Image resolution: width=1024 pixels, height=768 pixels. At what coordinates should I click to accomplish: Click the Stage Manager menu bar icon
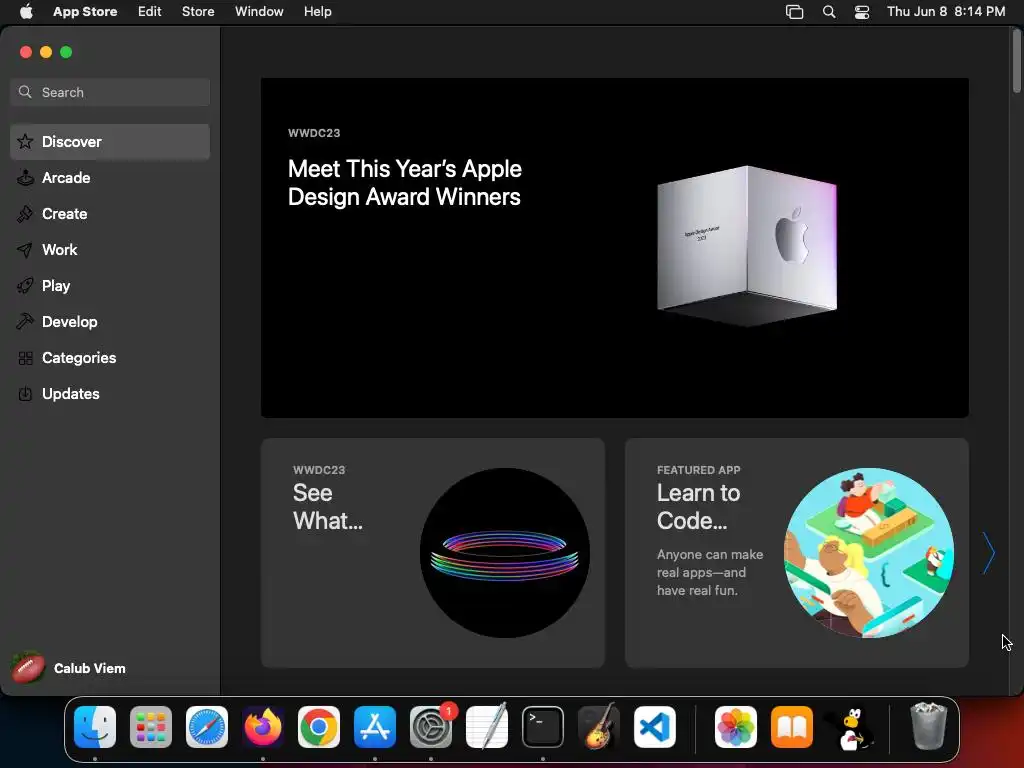[794, 12]
